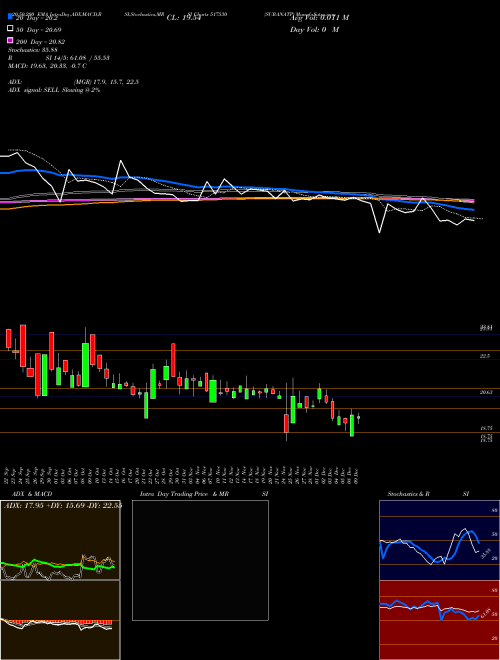
Task: Click the blue 20 Day EMA legend swatch
Action: click(10, 17)
